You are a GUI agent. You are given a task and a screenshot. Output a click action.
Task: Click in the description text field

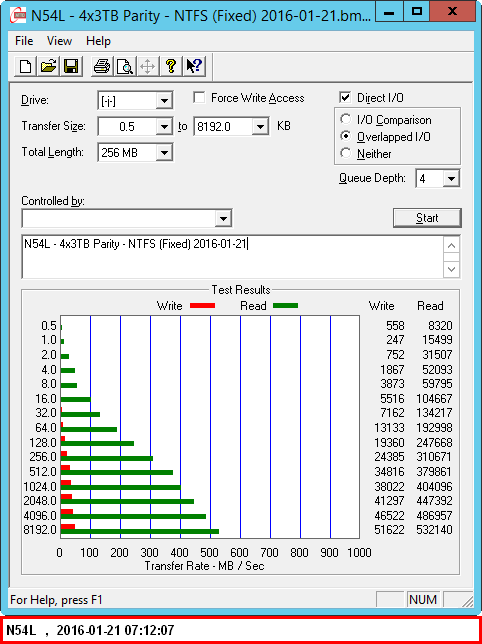(233, 256)
